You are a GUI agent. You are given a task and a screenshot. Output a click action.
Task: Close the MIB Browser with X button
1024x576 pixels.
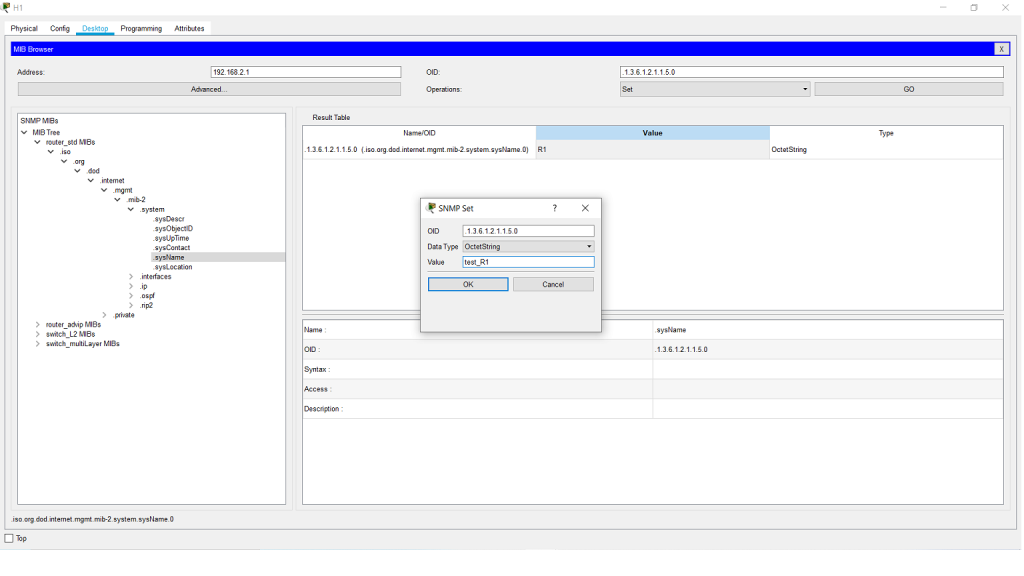(1001, 49)
